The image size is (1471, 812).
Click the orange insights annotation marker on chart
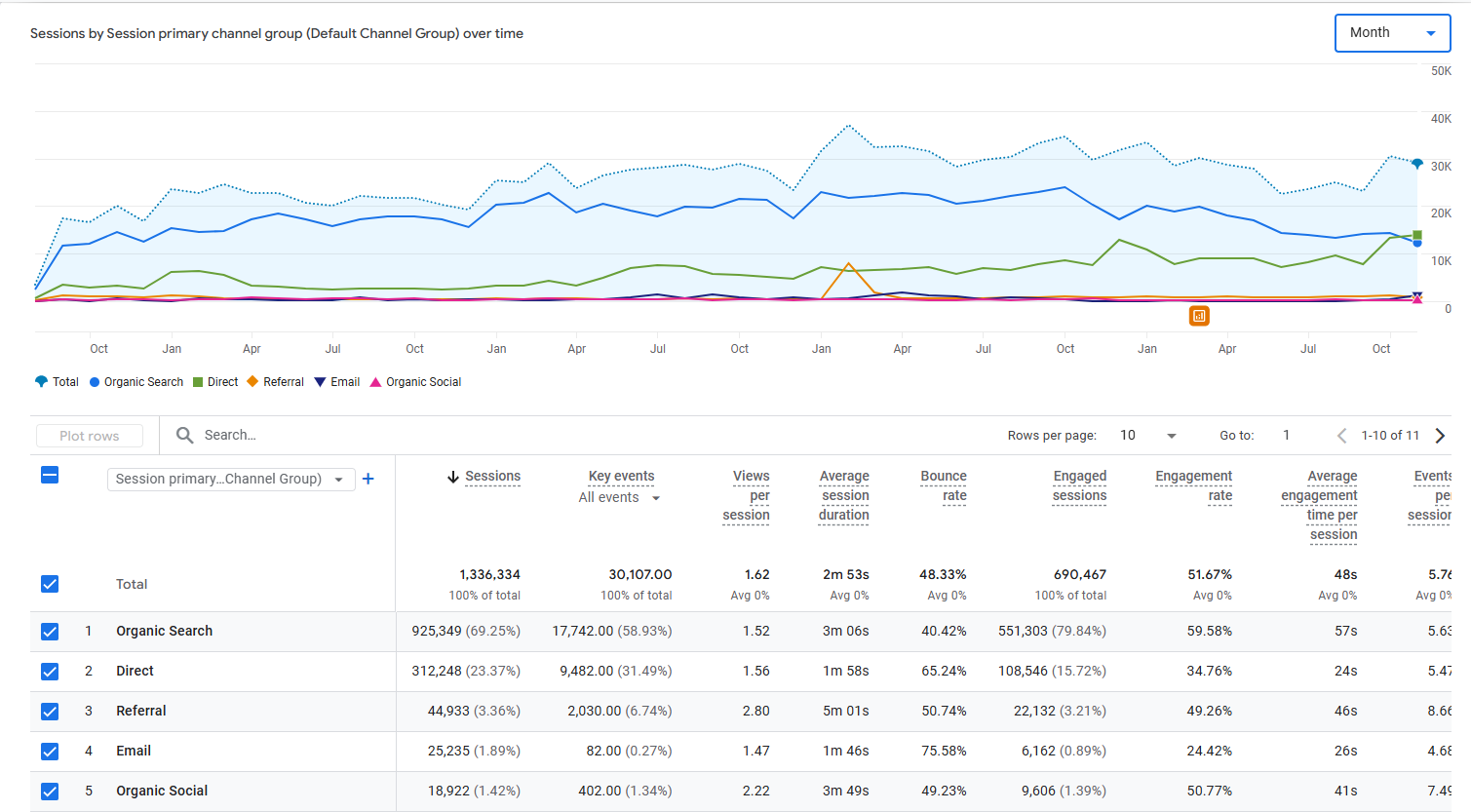[x=1199, y=316]
